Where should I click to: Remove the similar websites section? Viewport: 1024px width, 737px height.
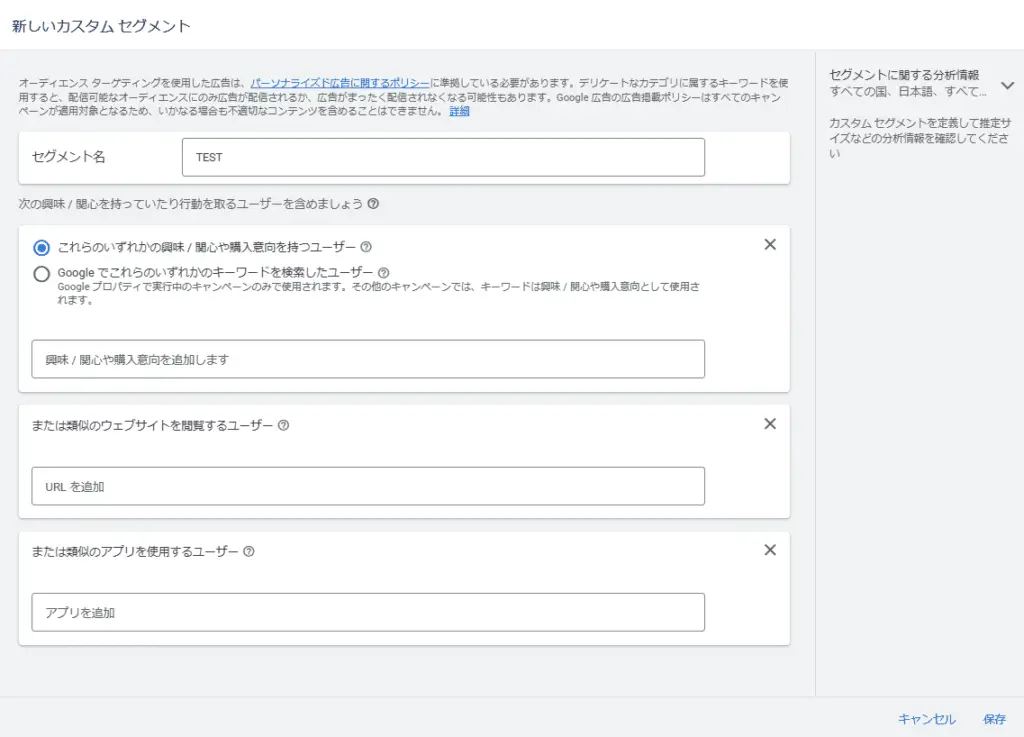click(x=770, y=424)
